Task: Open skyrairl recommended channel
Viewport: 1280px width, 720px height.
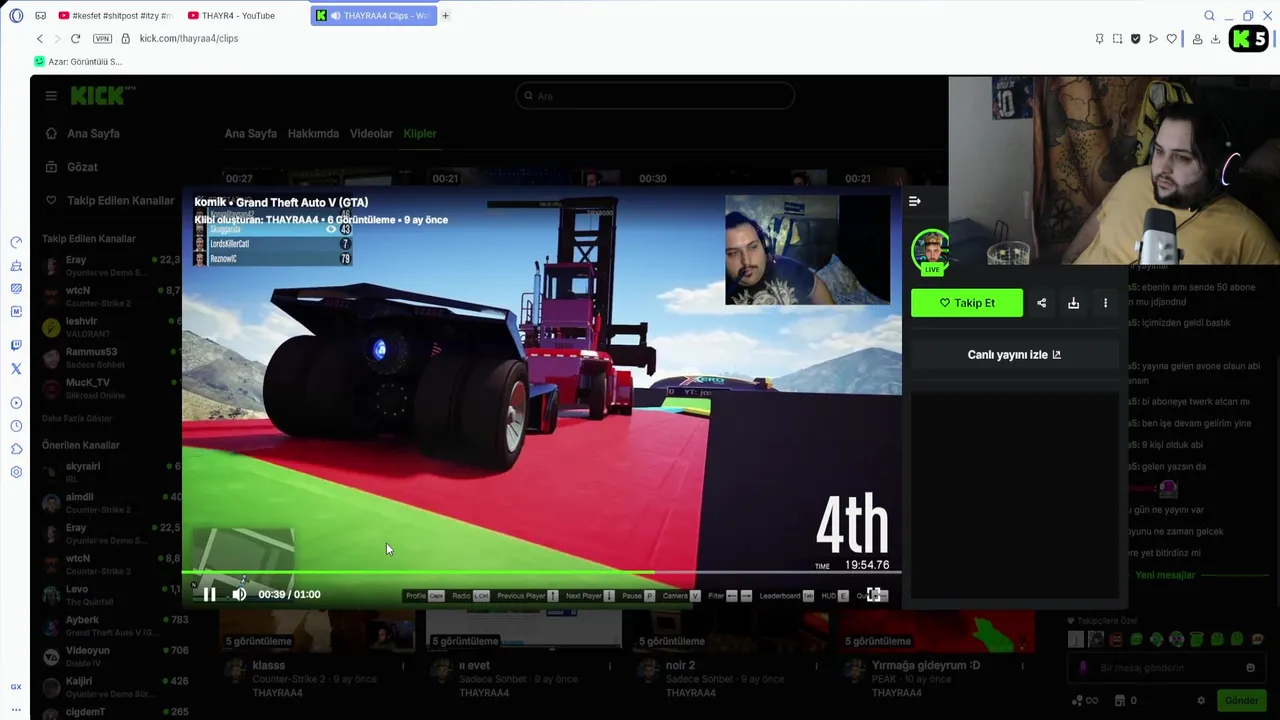Action: pyautogui.click(x=112, y=472)
